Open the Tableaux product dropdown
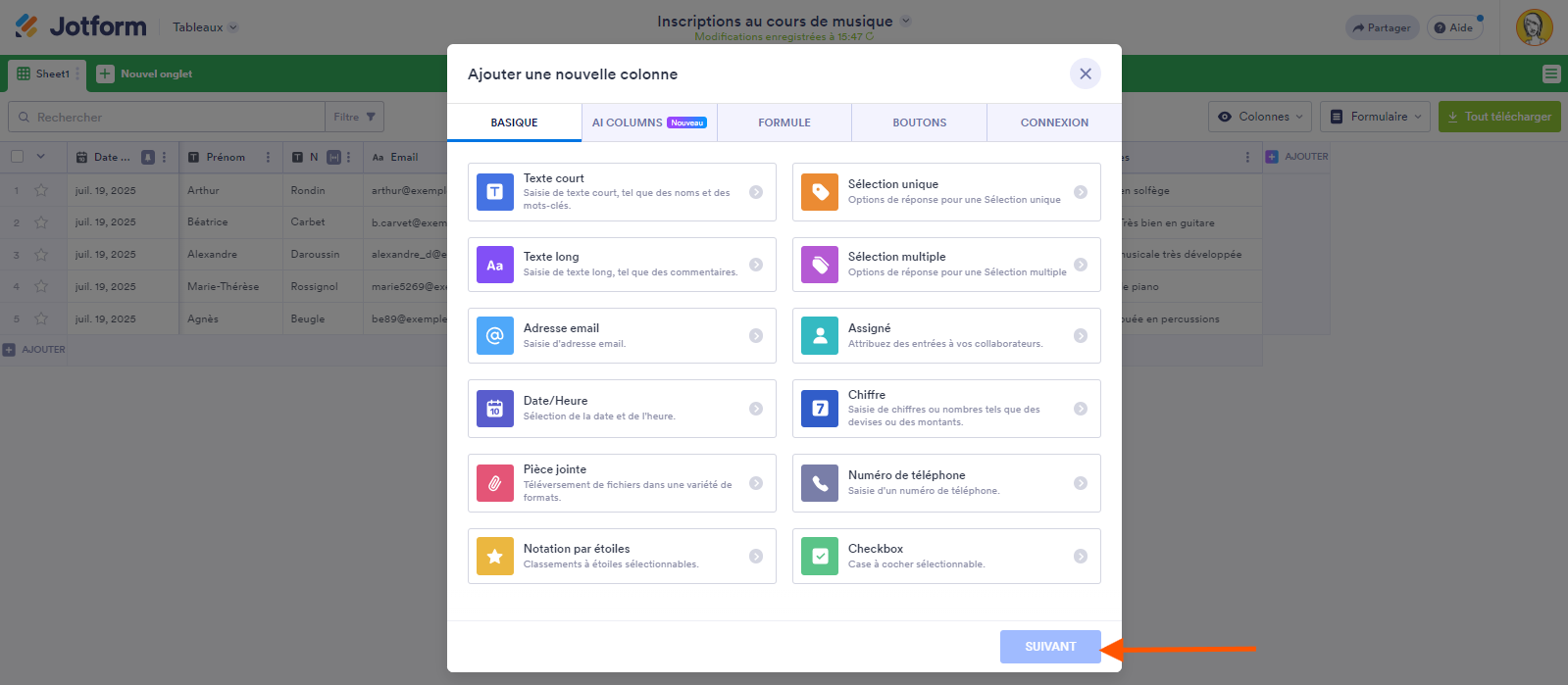 pos(205,27)
